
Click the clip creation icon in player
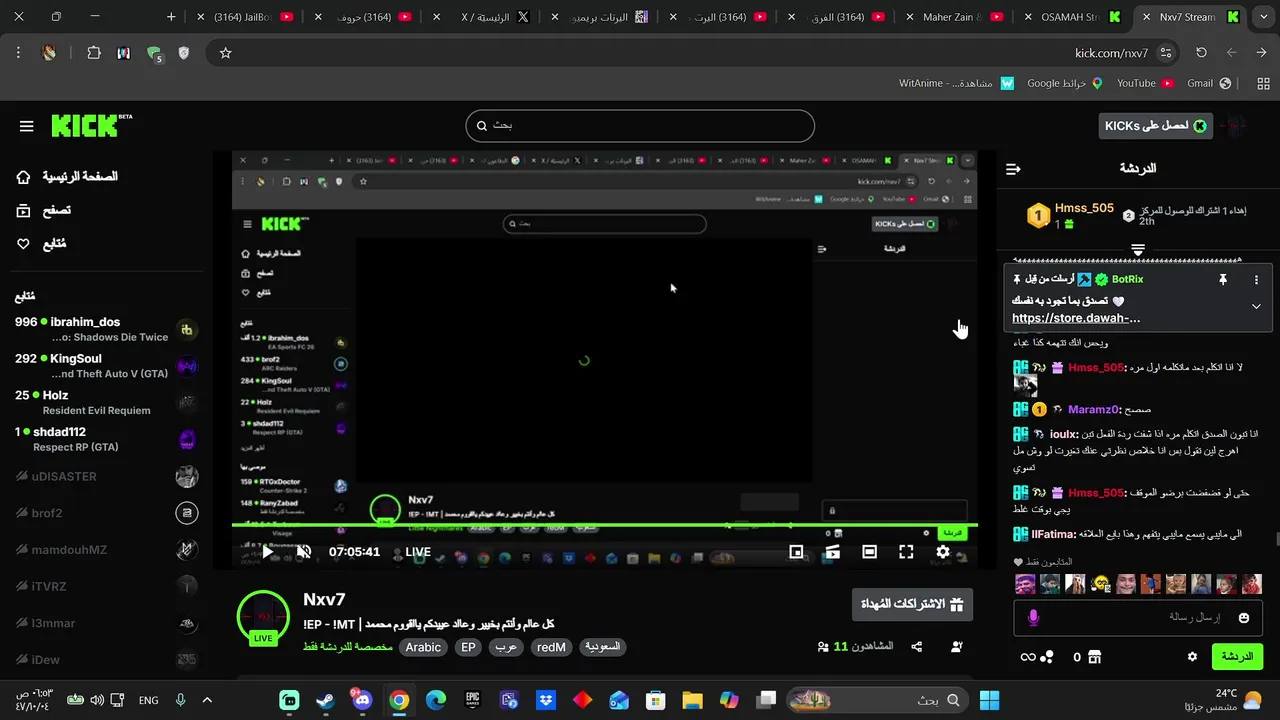click(x=832, y=552)
